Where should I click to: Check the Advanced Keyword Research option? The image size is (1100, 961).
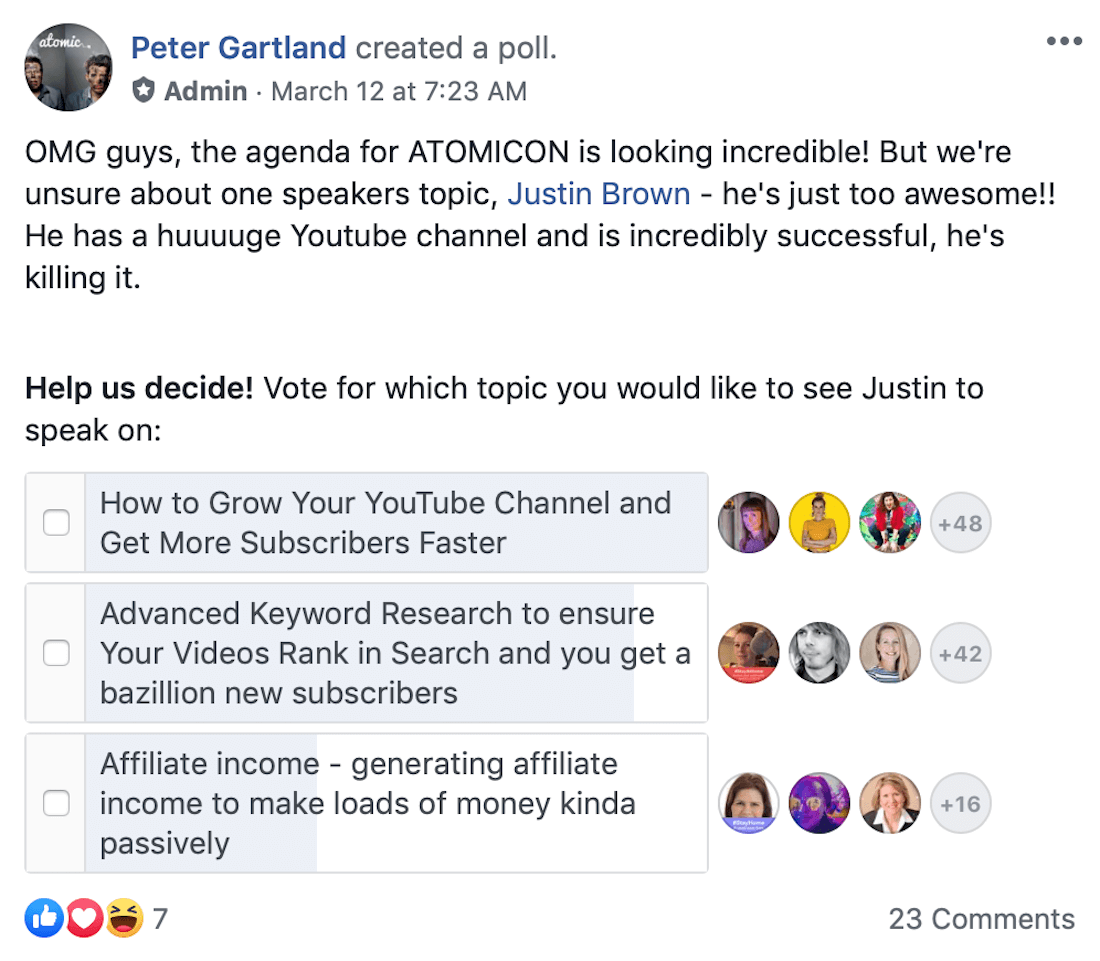point(56,653)
